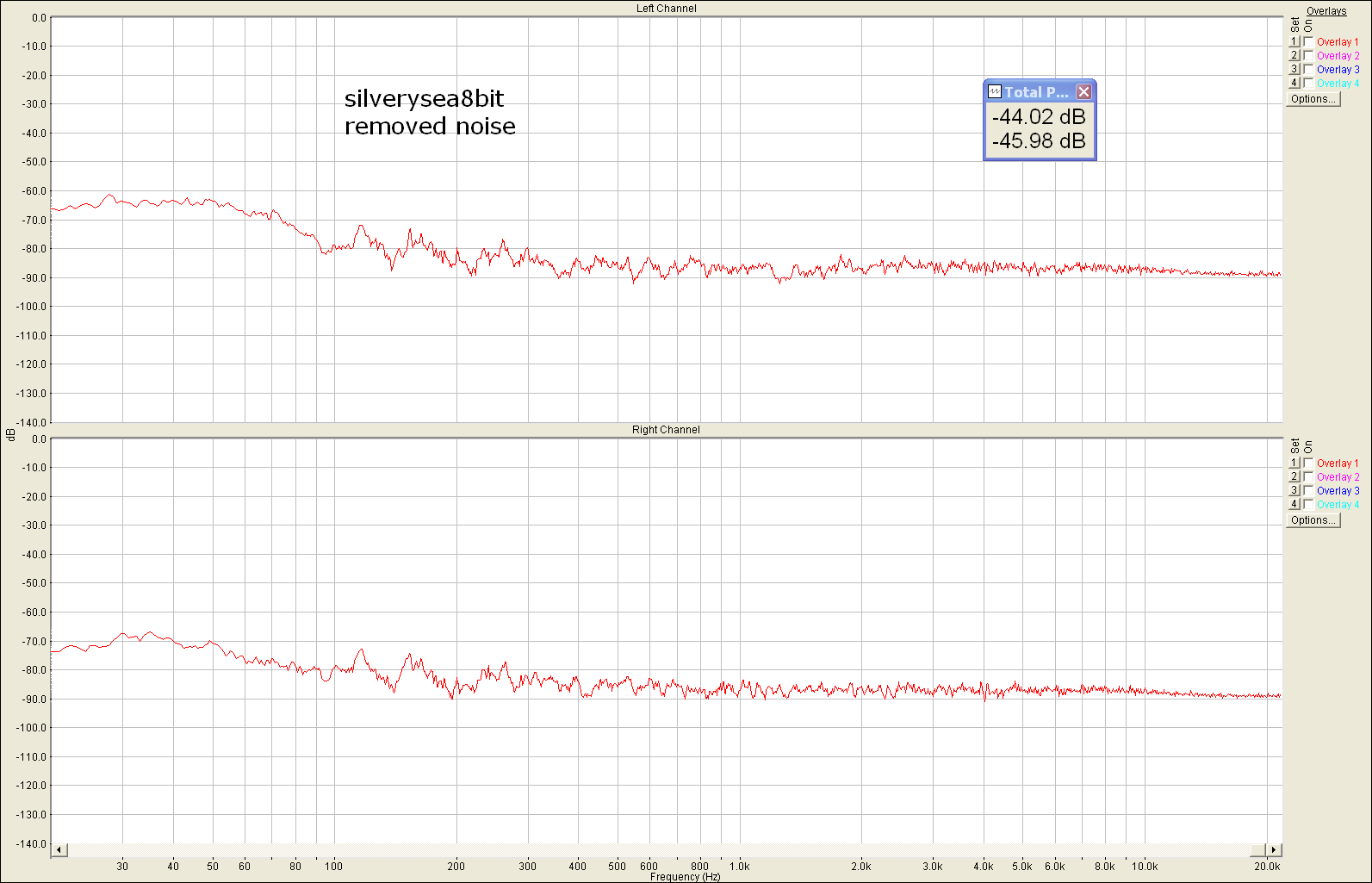This screenshot has height=883, width=1372.
Task: Click blue Overlay 3 label in Right Channel
Action: click(1338, 491)
